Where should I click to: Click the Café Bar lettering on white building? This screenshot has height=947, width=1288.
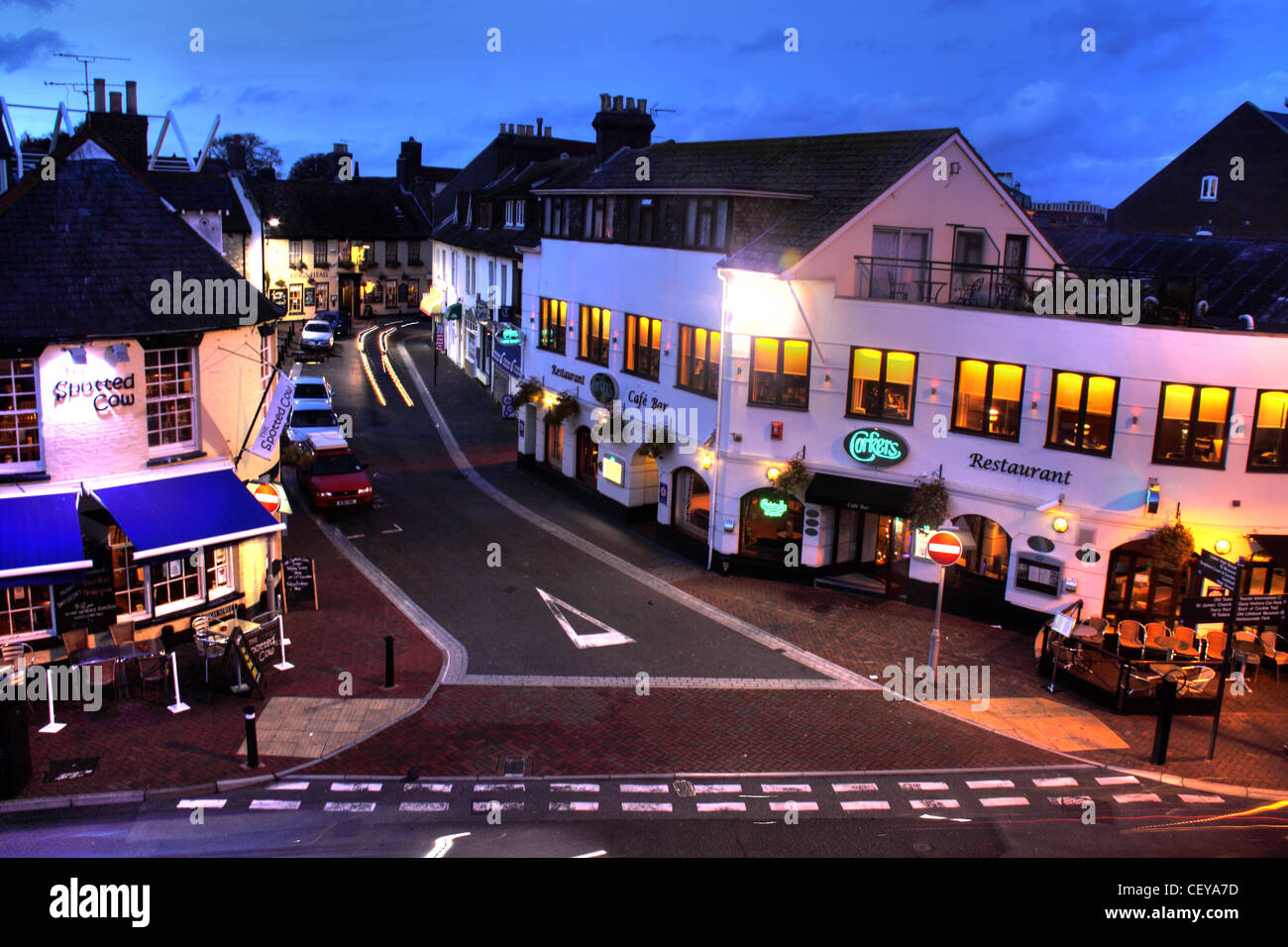pyautogui.click(x=647, y=399)
